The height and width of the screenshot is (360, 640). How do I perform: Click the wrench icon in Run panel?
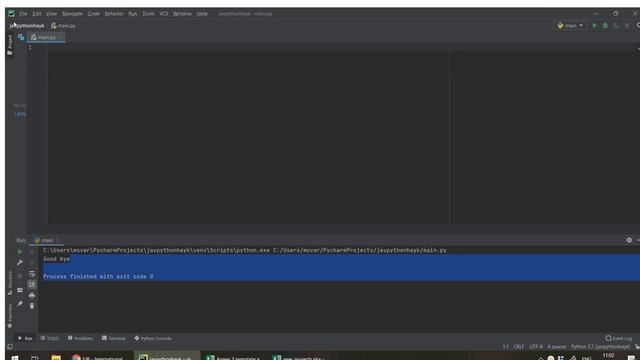click(x=20, y=262)
